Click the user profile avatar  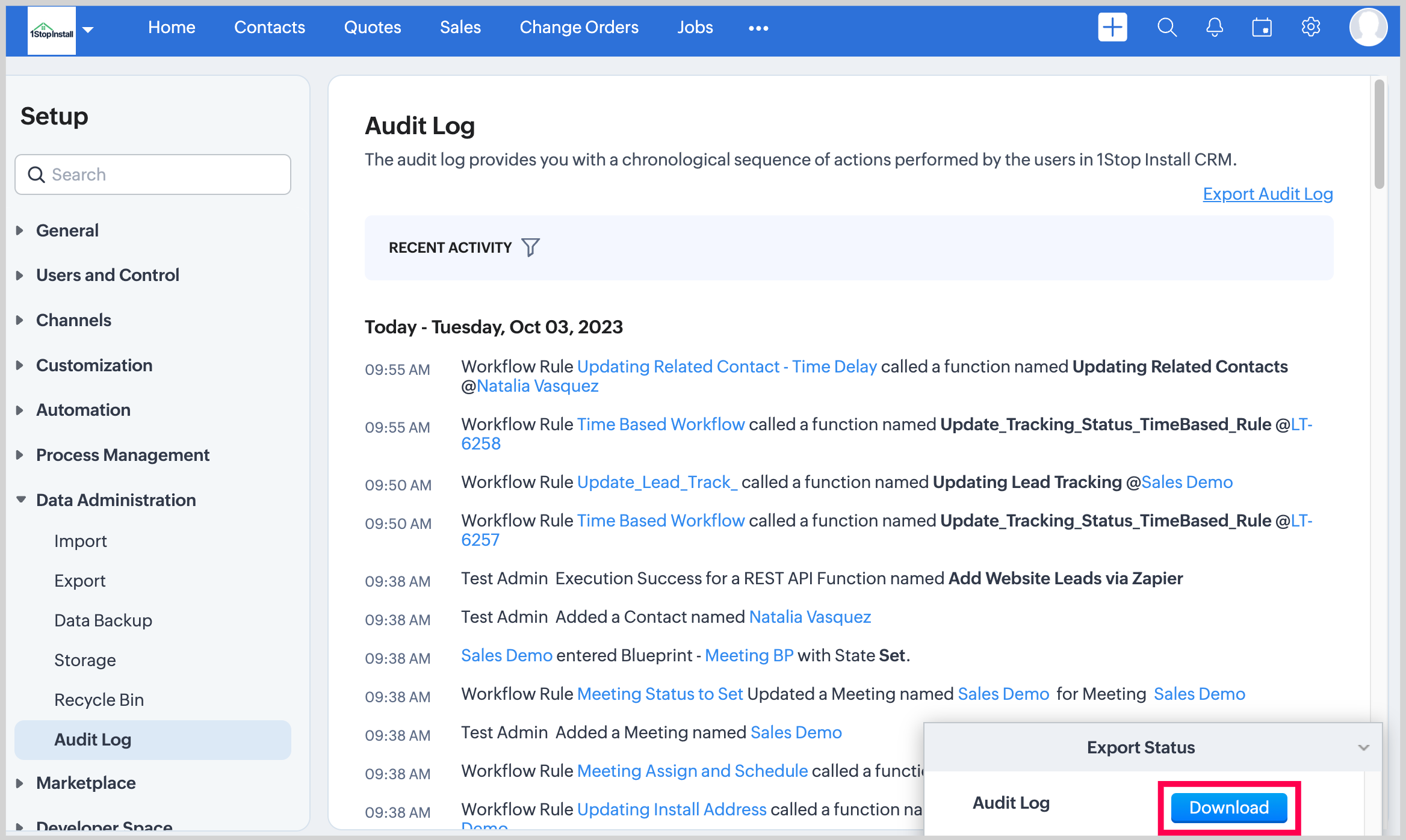tap(1368, 28)
